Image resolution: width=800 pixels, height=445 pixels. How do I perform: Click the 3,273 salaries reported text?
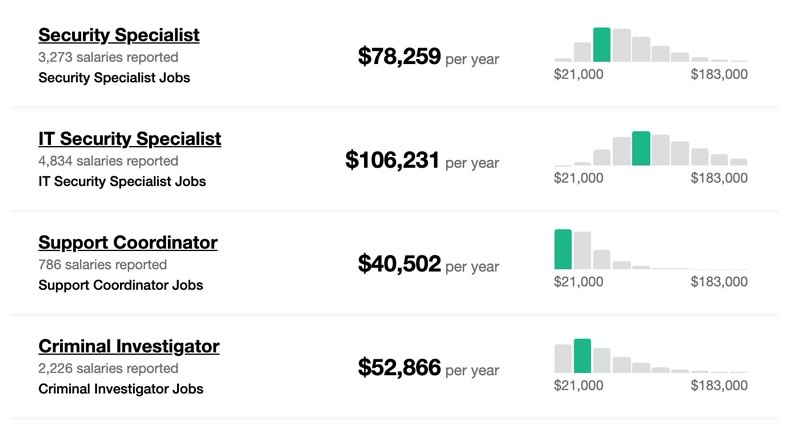(x=108, y=57)
